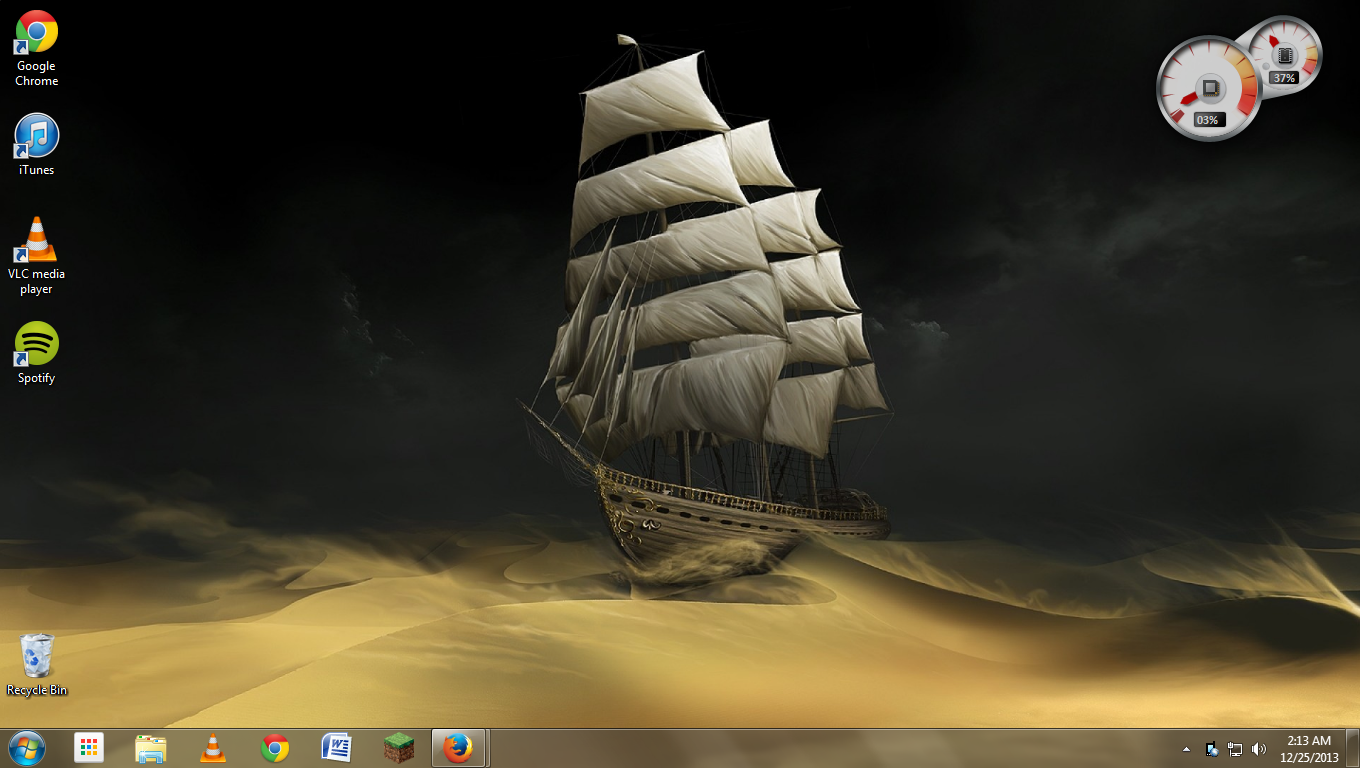
Task: Select the Recycle Bin on the desktop
Action: point(36,664)
